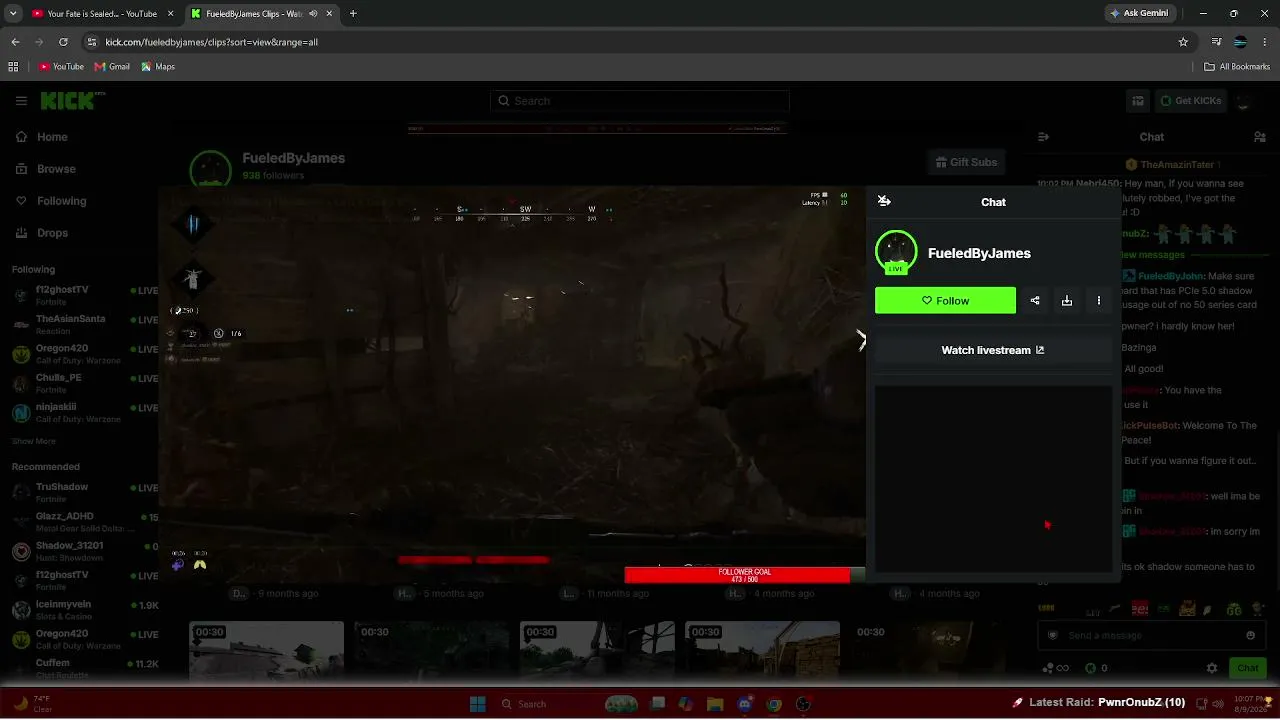This screenshot has height=720, width=1280.
Task: Open the Windows Start menu
Action: 478,704
